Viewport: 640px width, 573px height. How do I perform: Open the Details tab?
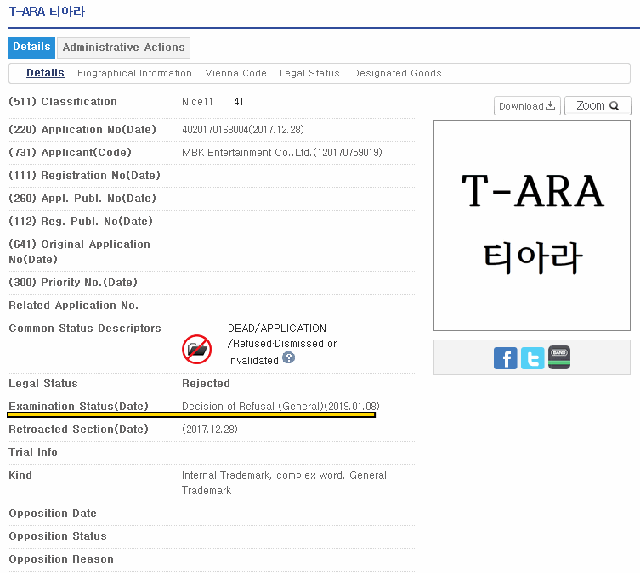coord(31,47)
